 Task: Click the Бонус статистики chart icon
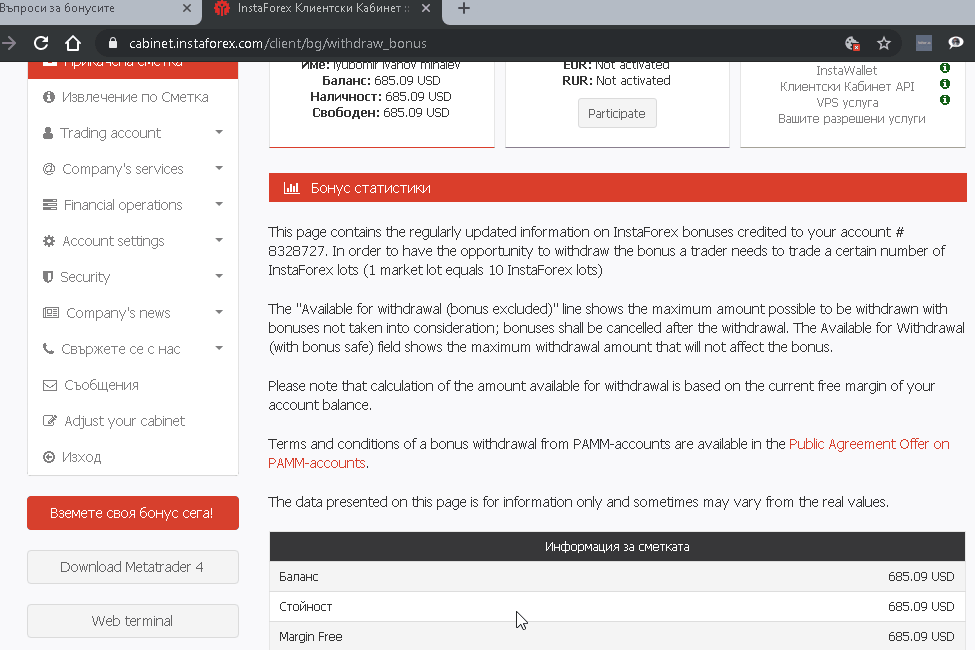(292, 187)
